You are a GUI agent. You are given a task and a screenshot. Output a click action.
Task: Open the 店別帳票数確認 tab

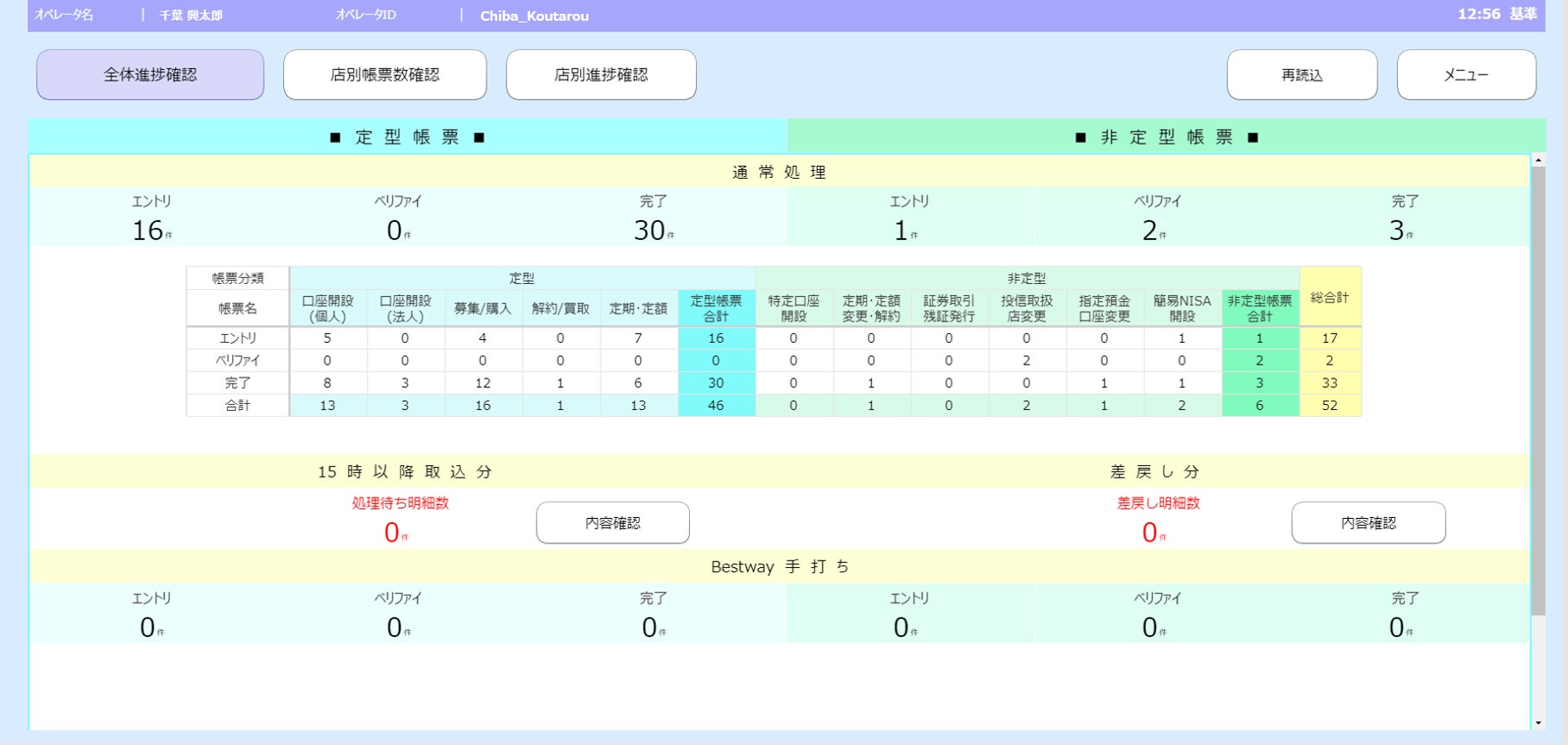385,75
